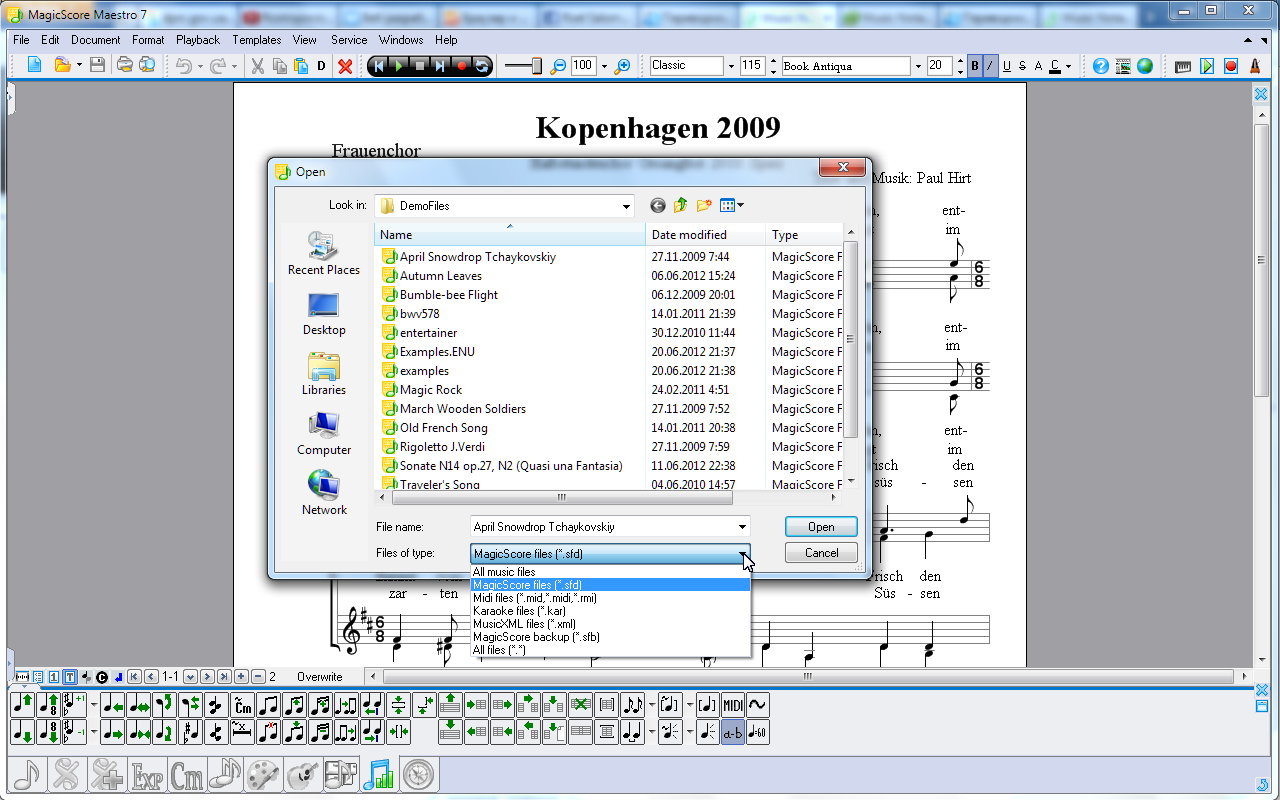Sort the file list by Name column header
The image size is (1280, 800).
pyautogui.click(x=510, y=235)
